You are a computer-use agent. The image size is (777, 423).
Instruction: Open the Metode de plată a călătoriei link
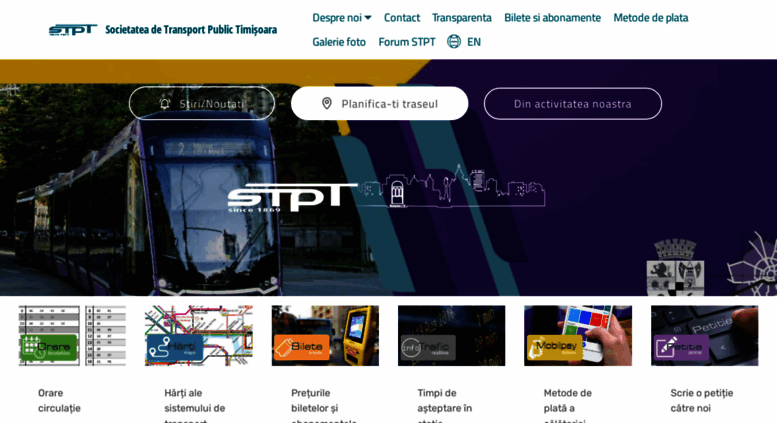point(567,406)
